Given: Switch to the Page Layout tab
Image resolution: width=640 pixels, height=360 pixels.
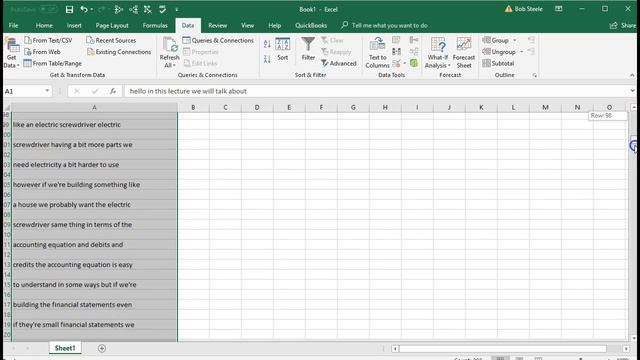Looking at the screenshot, I should (x=112, y=25).
